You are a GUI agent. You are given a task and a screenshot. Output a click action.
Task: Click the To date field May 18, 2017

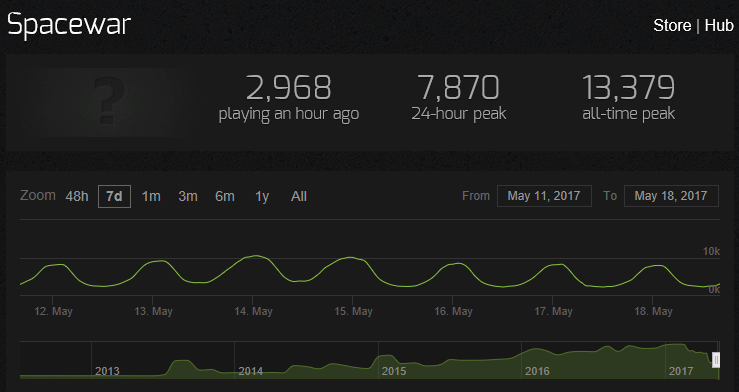(x=671, y=196)
